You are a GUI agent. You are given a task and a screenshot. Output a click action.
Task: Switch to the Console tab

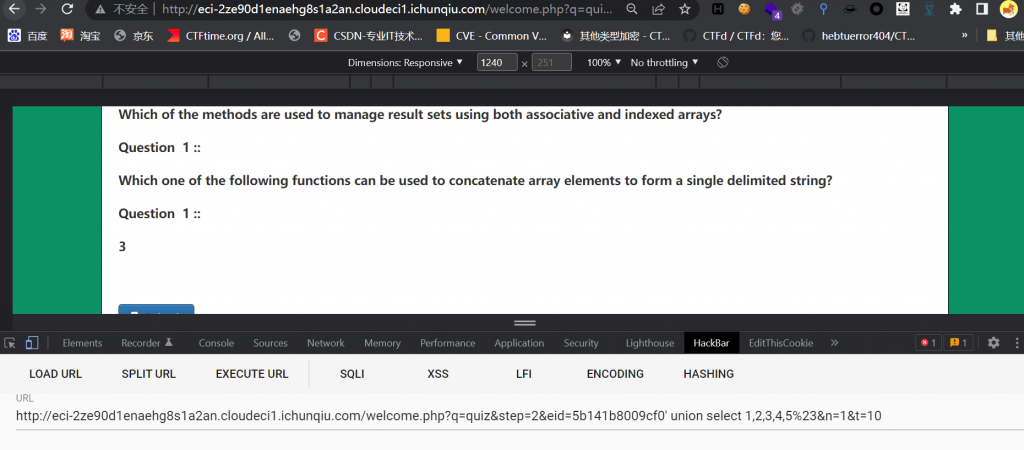216,343
